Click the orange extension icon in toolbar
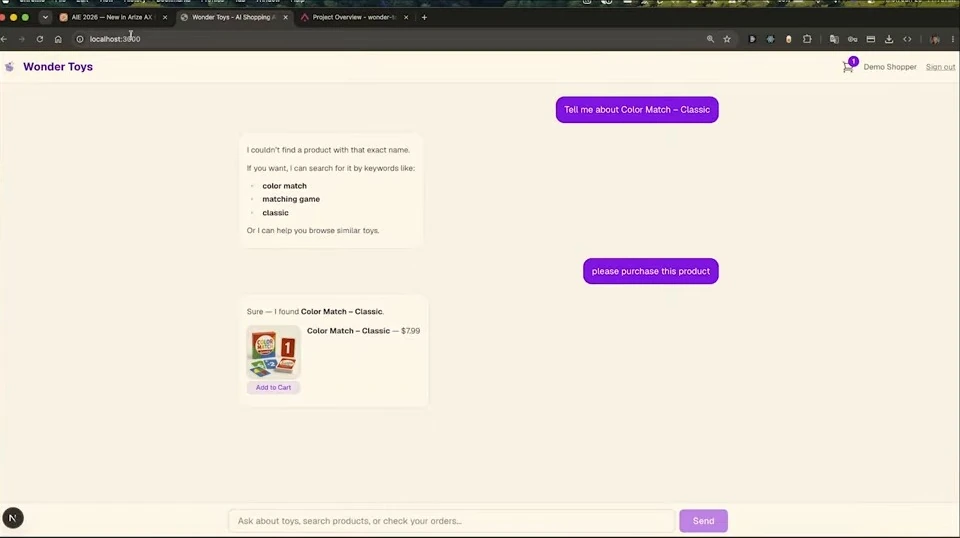 click(x=789, y=39)
